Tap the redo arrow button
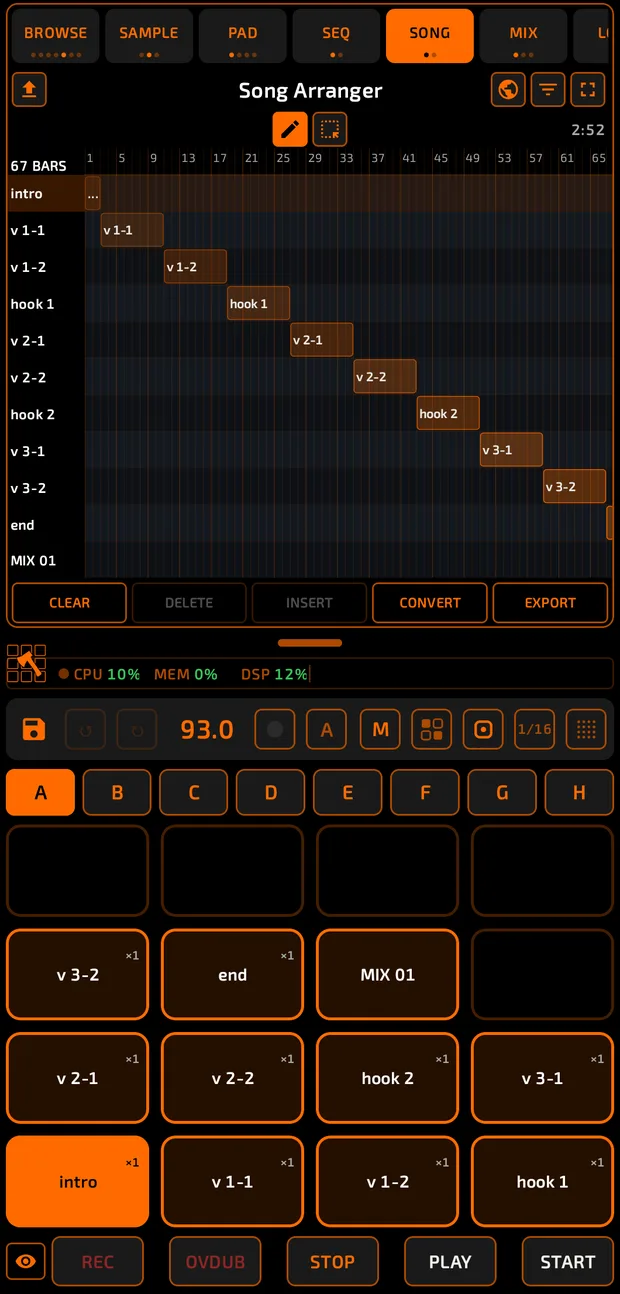The height and width of the screenshot is (1294, 620). 137,730
